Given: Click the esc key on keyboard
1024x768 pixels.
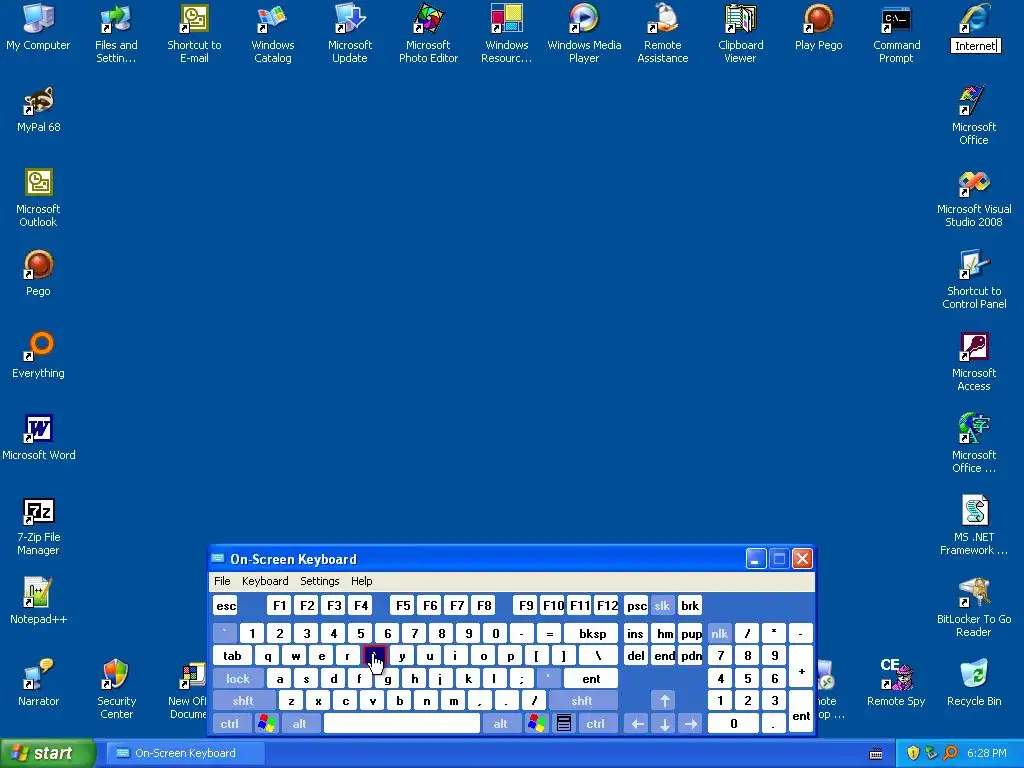Looking at the screenshot, I should click(x=226, y=605).
